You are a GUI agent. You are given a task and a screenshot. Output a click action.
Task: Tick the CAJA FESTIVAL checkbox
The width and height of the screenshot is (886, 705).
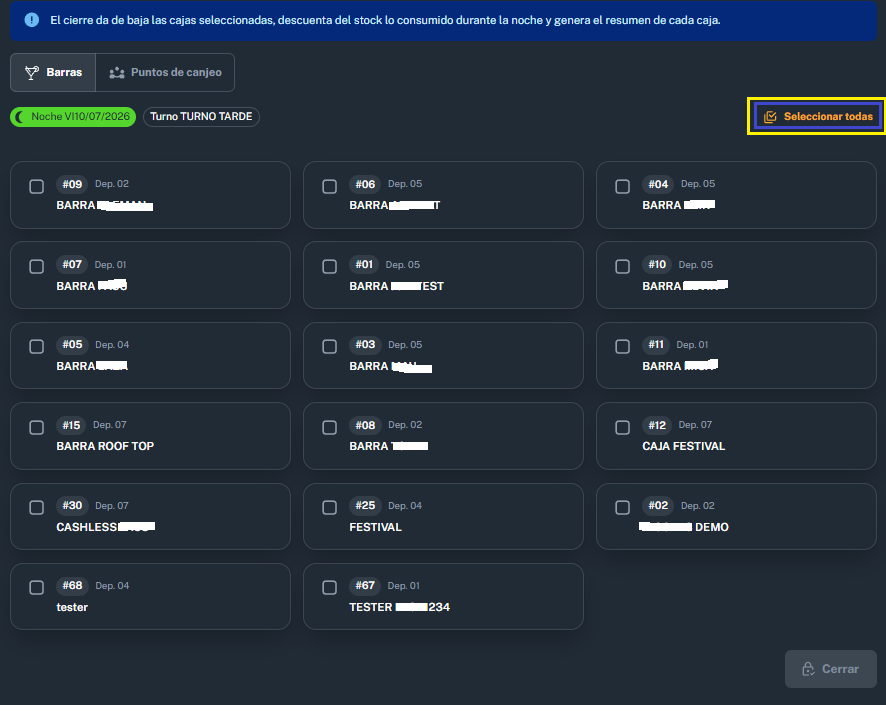click(x=623, y=428)
